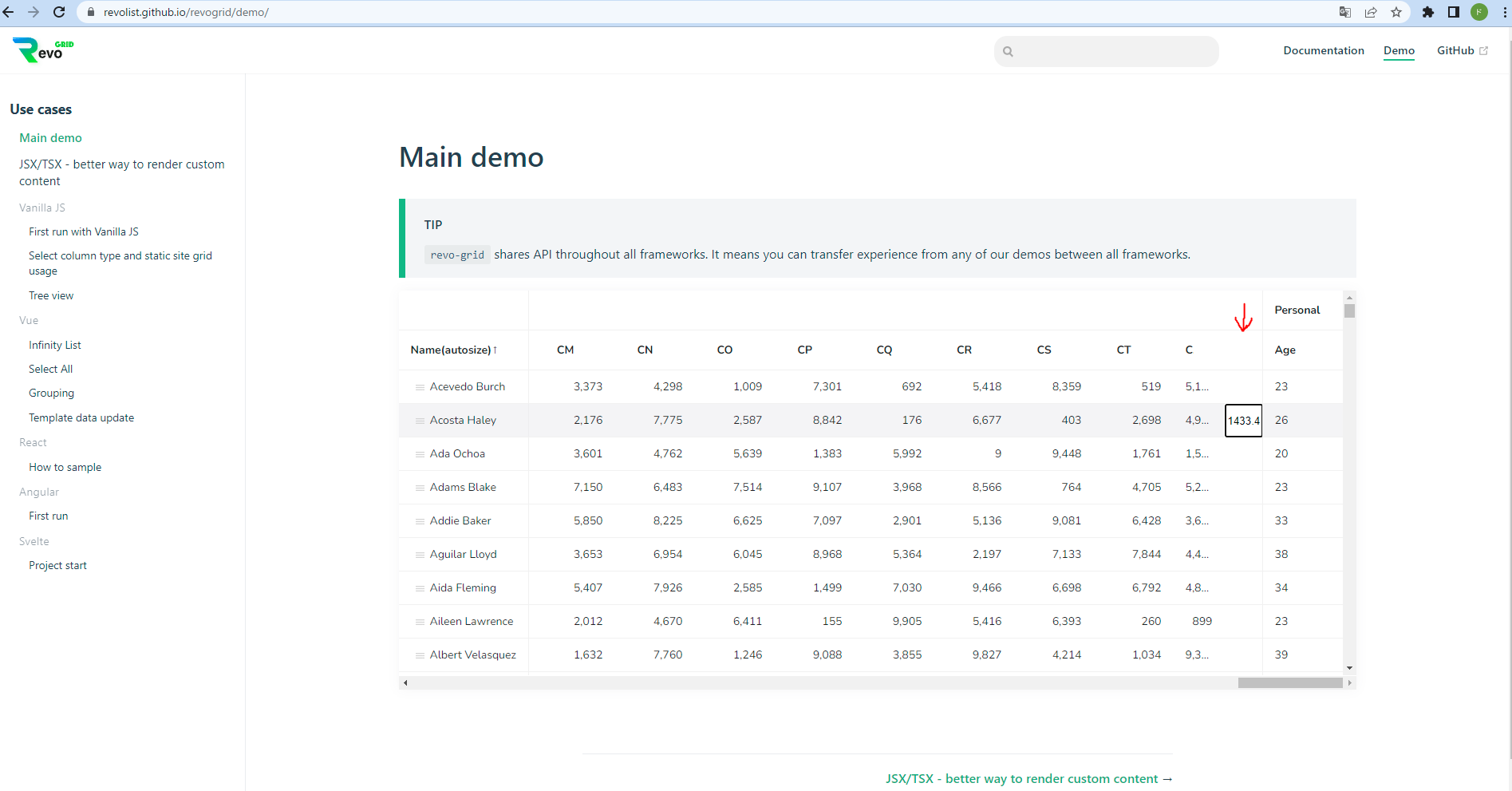The image size is (1512, 791).
Task: Open Angular First run link
Action: click(x=49, y=516)
